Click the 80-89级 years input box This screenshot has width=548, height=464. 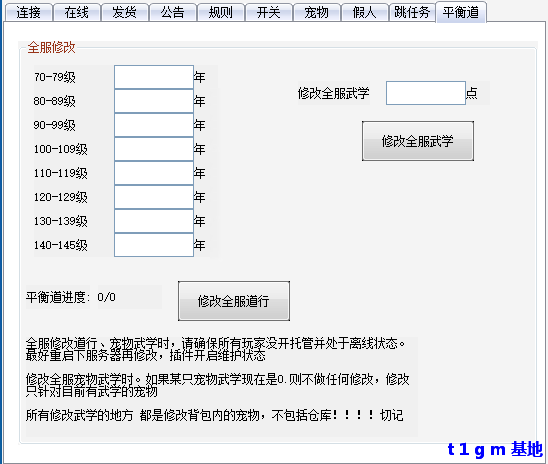click(x=154, y=101)
